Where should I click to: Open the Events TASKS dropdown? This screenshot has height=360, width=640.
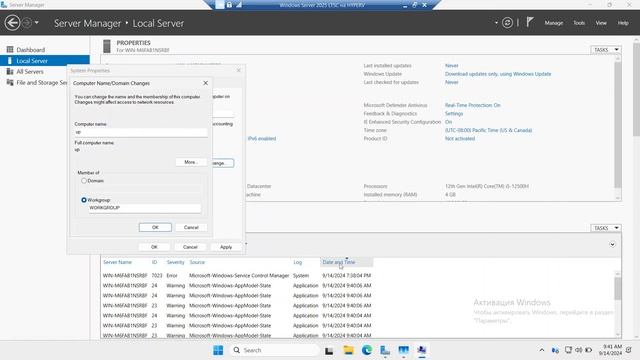606,228
